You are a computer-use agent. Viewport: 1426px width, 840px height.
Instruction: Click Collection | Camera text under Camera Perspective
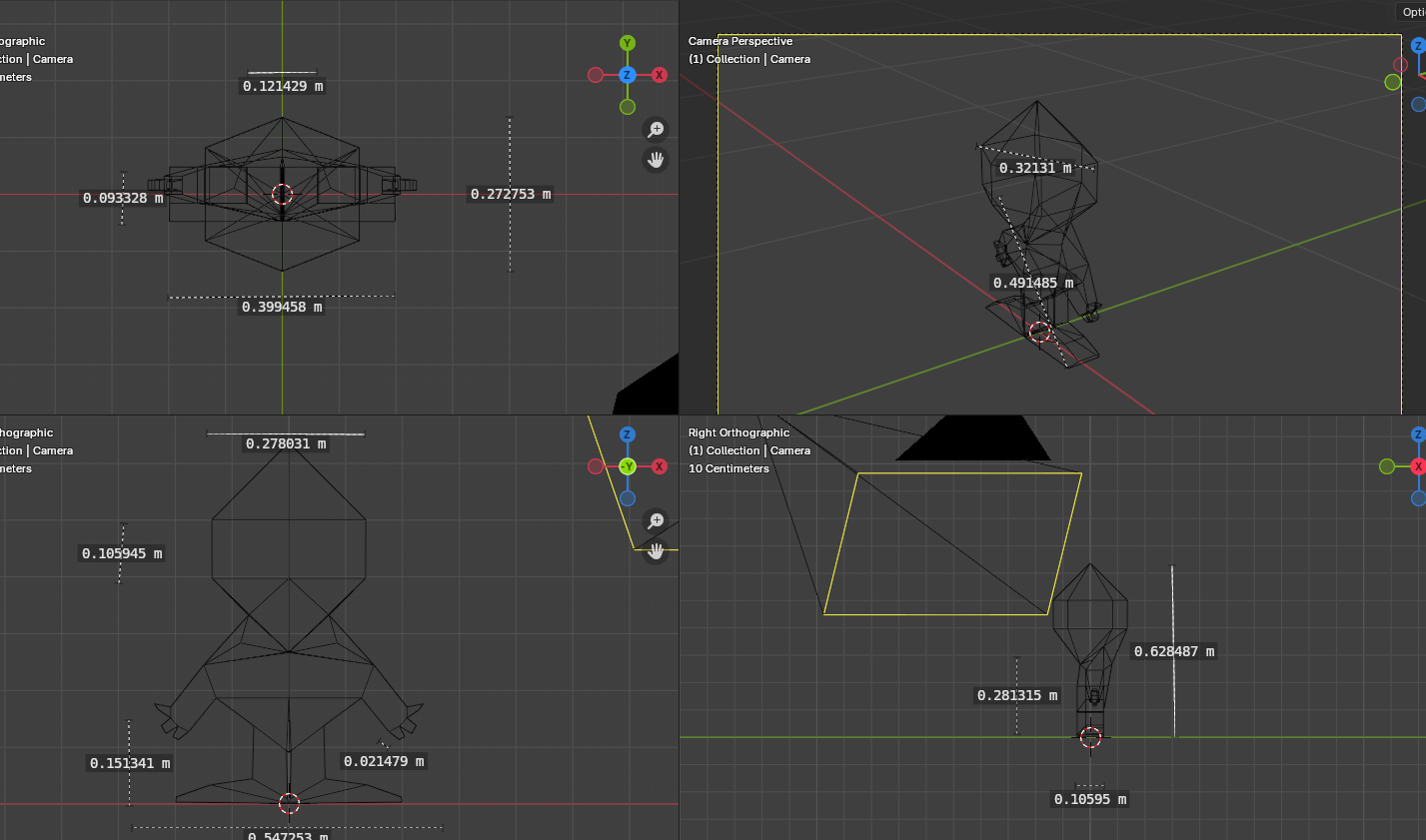(x=758, y=59)
